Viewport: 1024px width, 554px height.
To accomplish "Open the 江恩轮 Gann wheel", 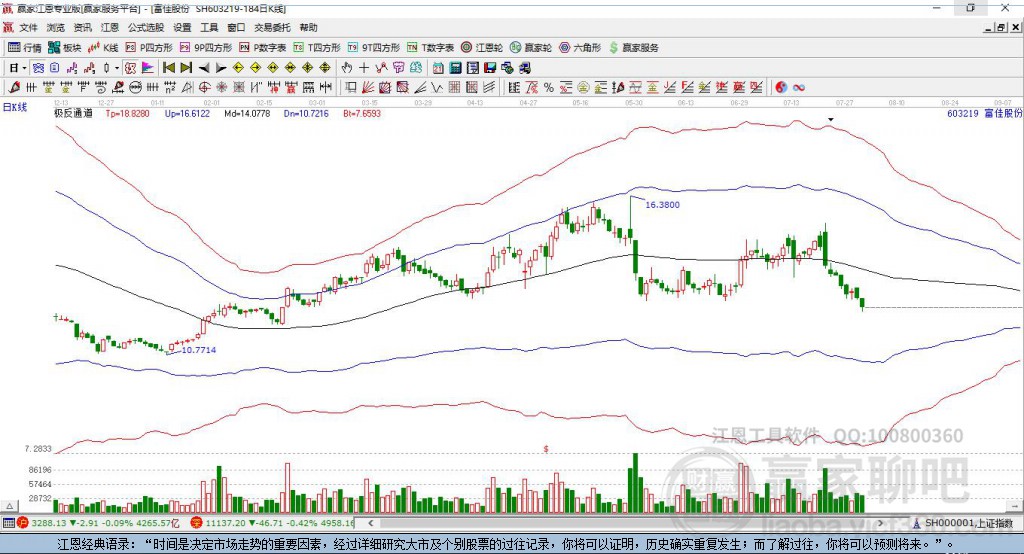I will 482,48.
